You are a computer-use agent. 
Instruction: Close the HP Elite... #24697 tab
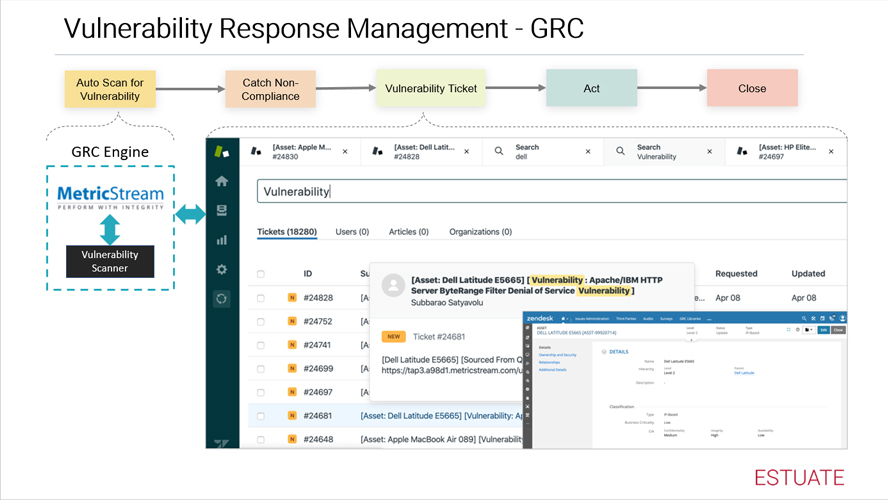(831, 152)
